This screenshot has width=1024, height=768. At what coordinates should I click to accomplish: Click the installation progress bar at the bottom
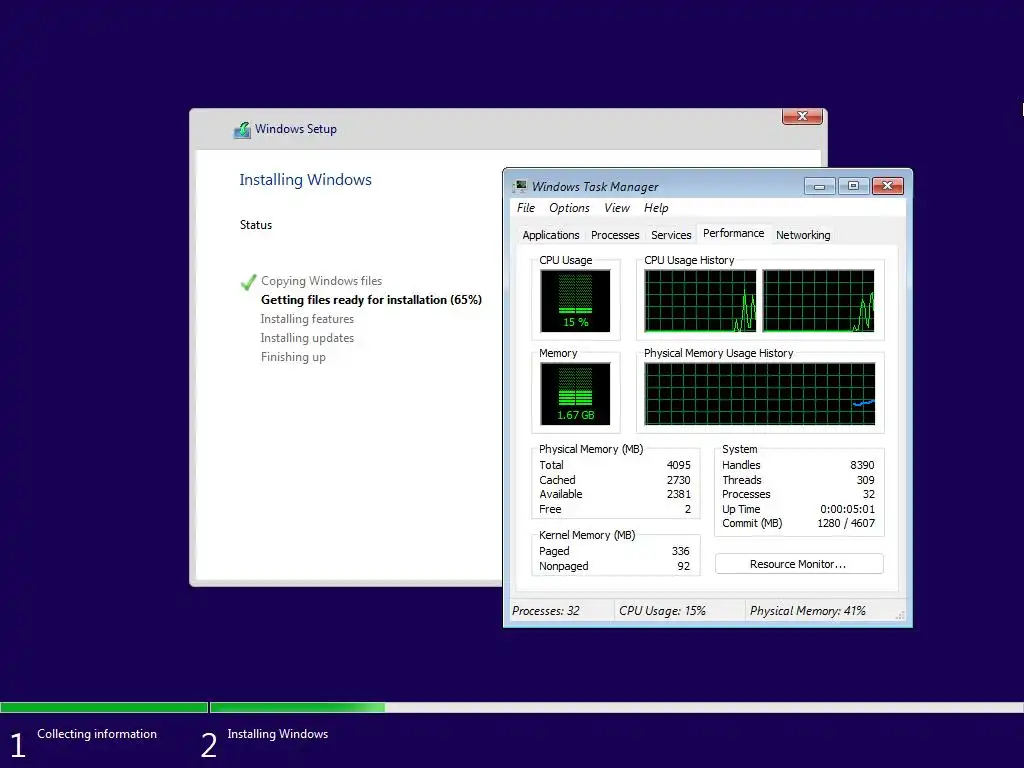tap(512, 707)
